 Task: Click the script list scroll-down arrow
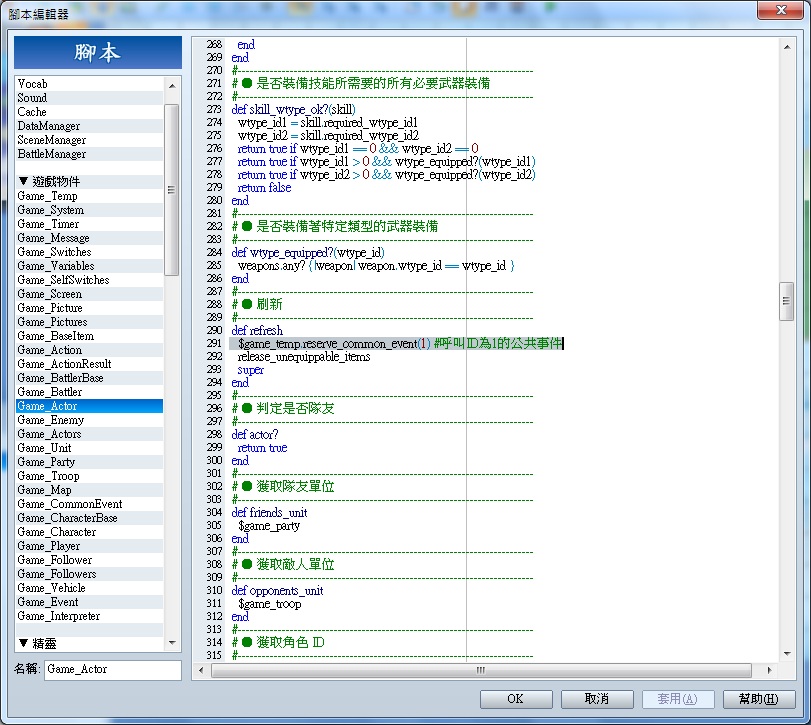point(172,643)
